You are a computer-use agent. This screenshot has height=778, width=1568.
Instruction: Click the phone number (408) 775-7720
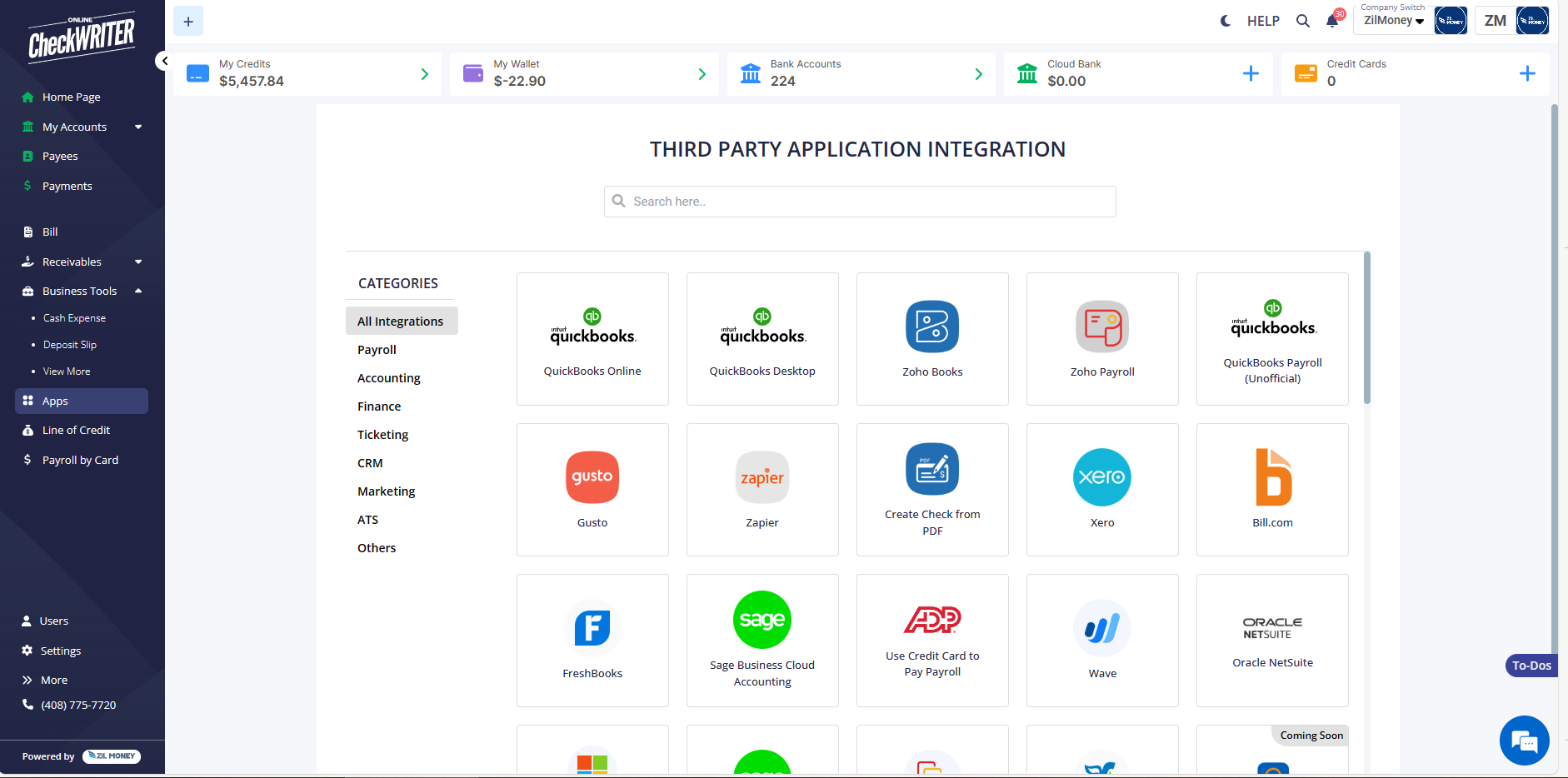pyautogui.click(x=78, y=705)
